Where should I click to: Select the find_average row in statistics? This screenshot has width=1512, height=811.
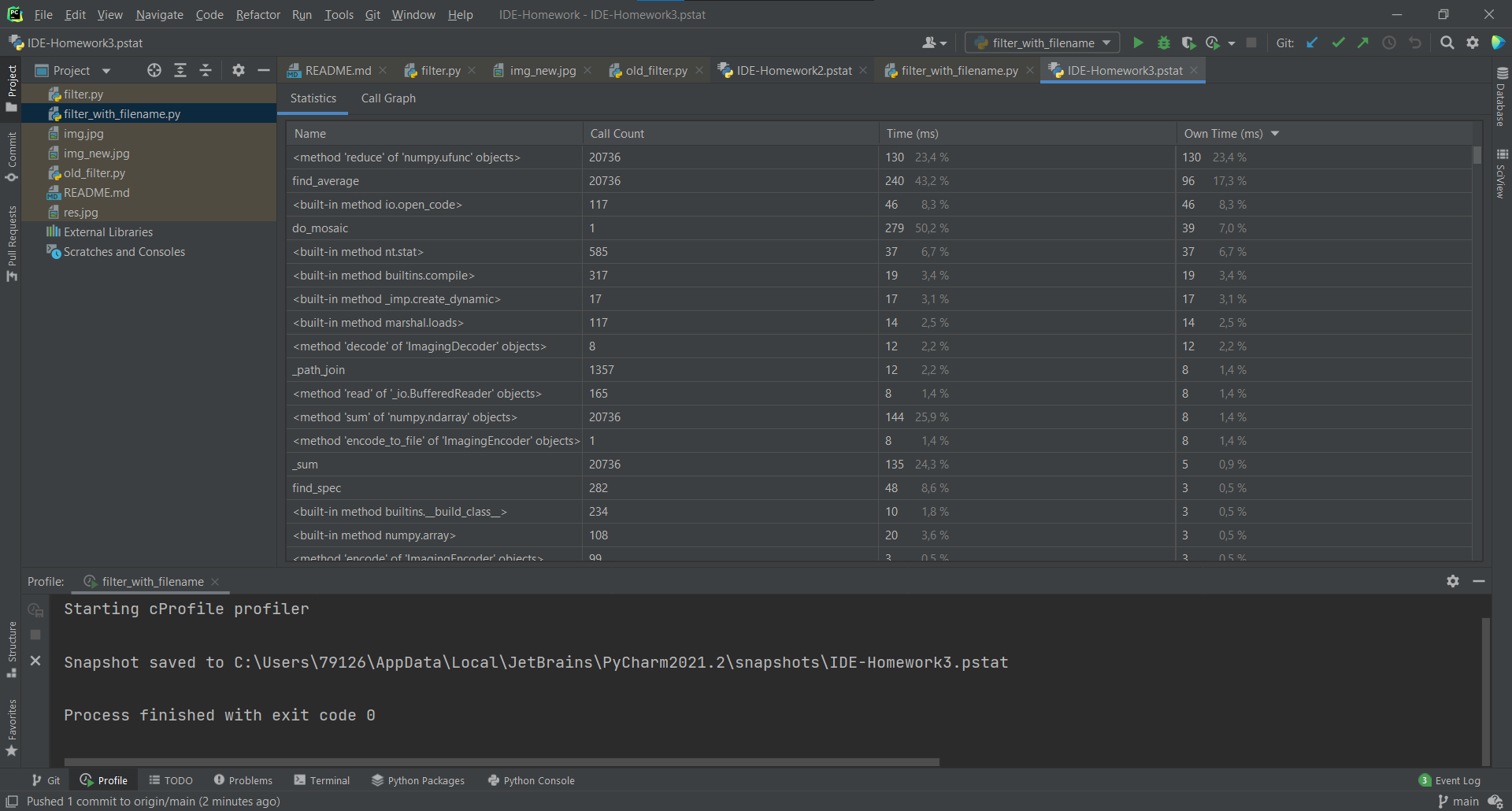pyautogui.click(x=880, y=181)
